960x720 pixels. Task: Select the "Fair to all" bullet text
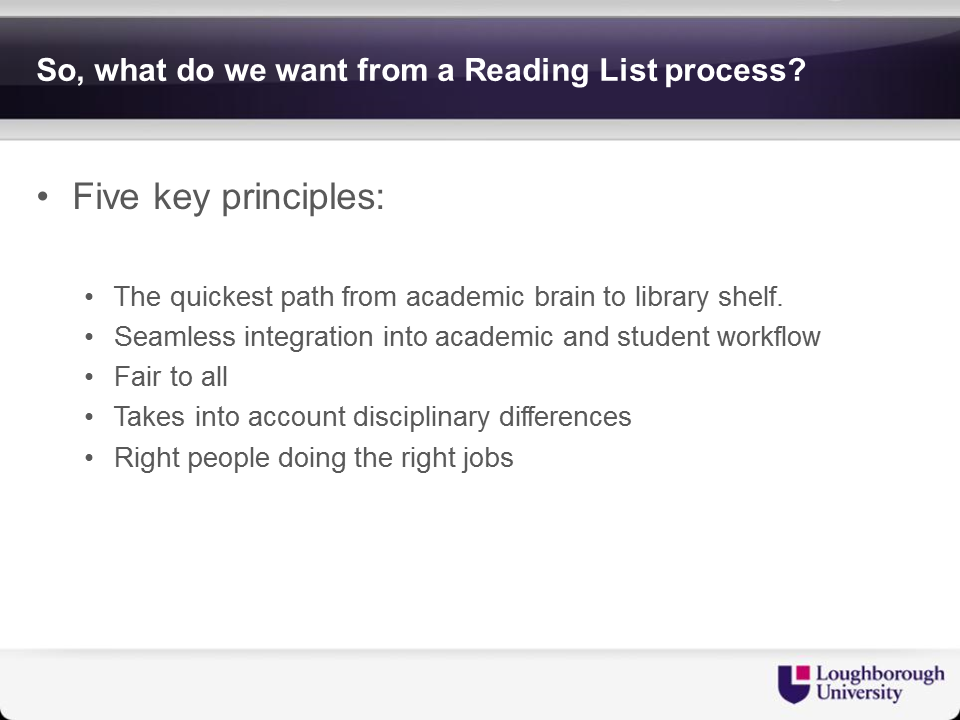pyautogui.click(x=171, y=376)
